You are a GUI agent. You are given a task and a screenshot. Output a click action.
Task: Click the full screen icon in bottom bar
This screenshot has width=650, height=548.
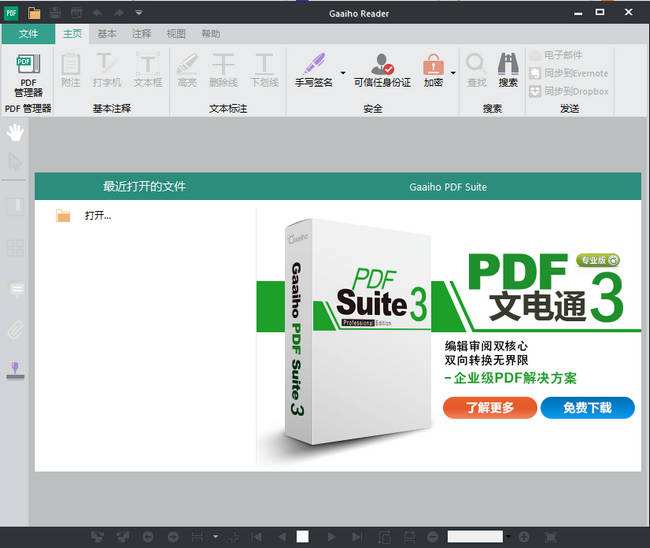pyautogui.click(x=551, y=537)
